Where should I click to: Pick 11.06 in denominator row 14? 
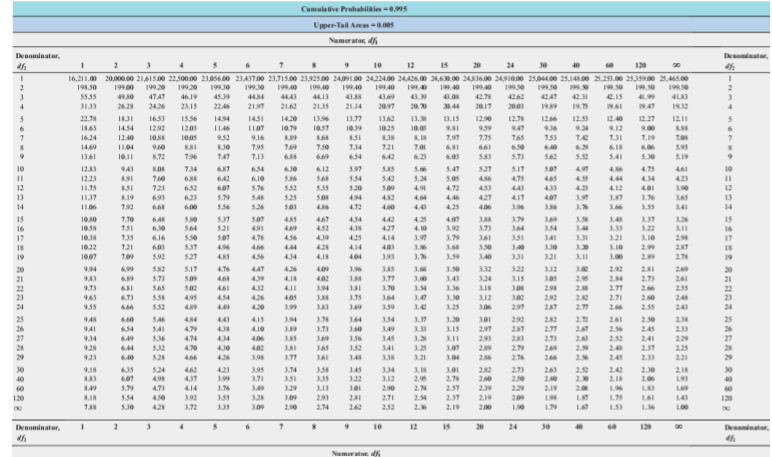[x=88, y=207]
